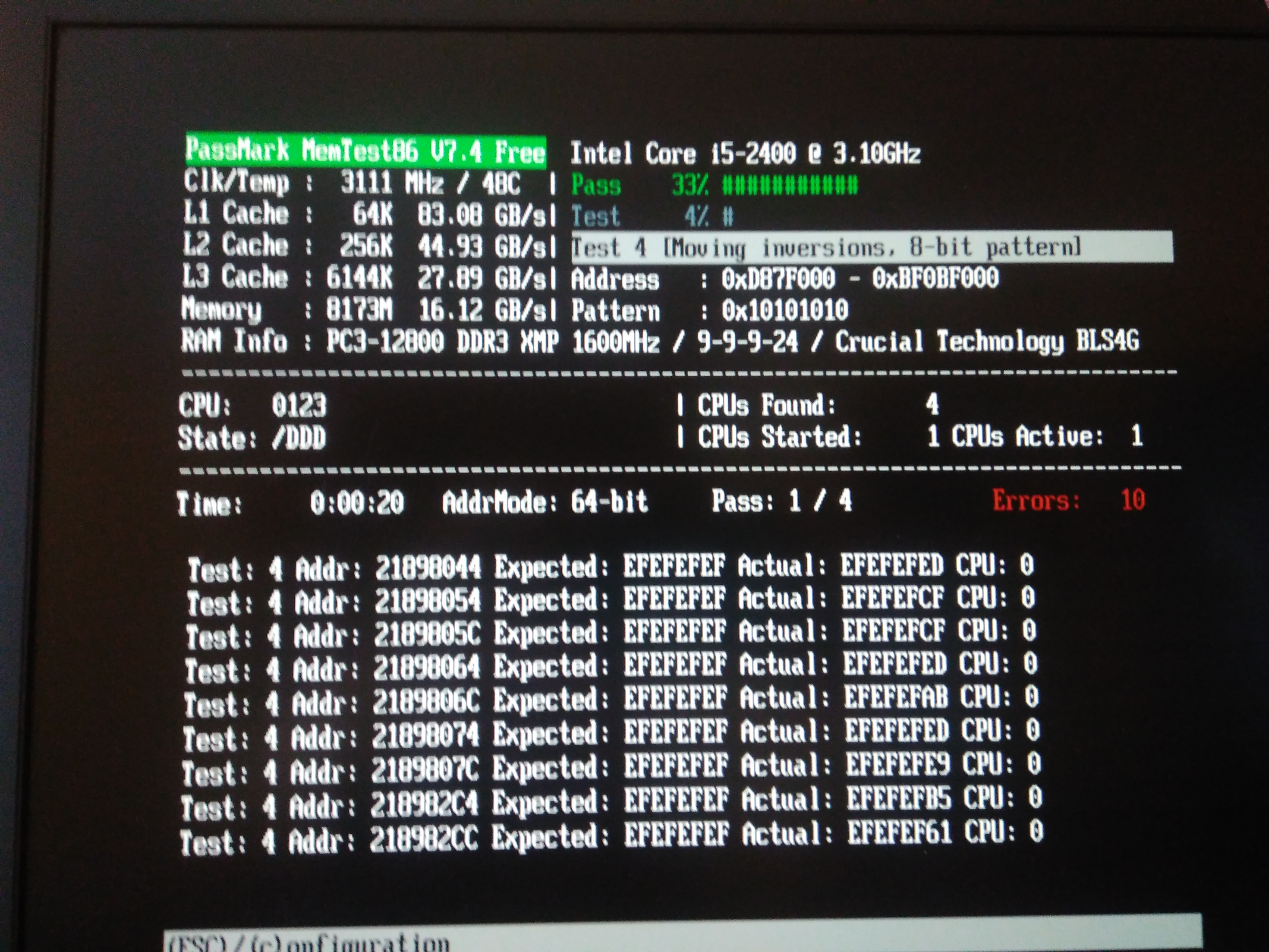Select the error row with Addr 2189806C

[611, 701]
